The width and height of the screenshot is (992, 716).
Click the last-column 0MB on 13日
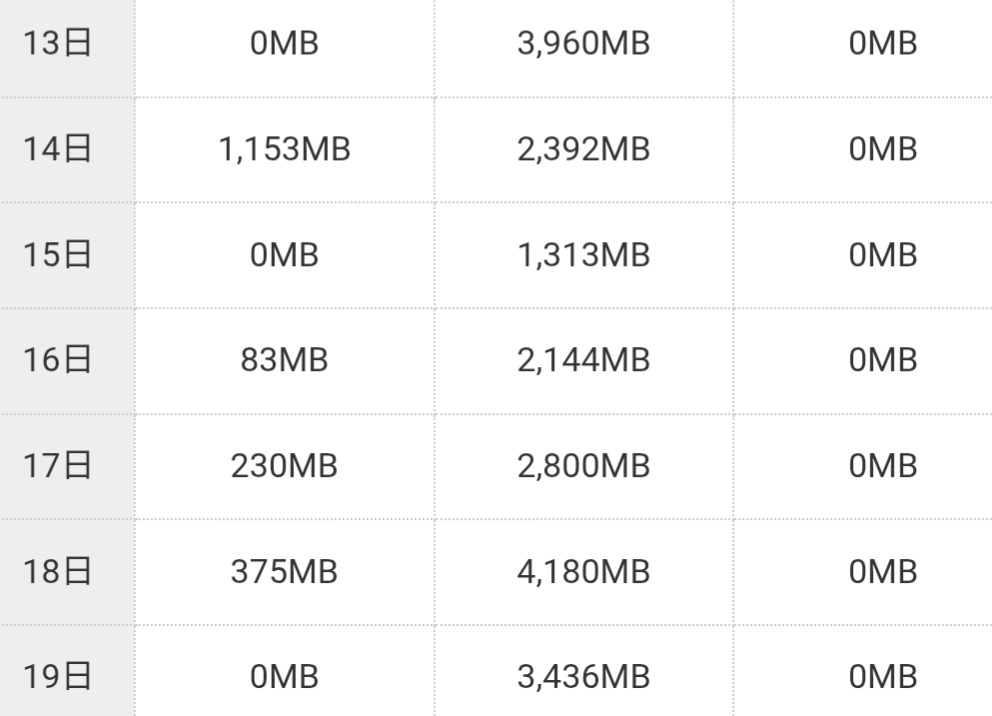pos(883,45)
